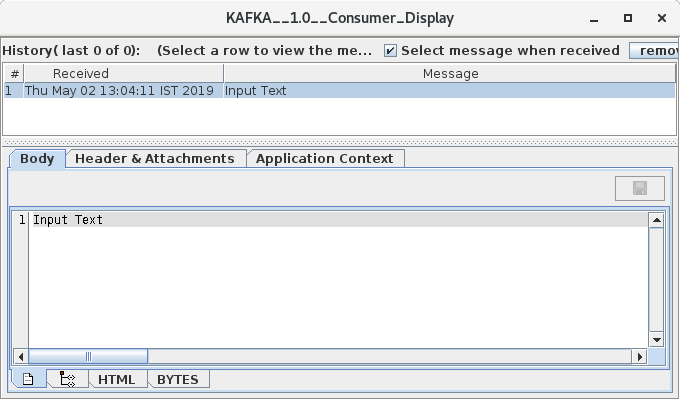Select the Body tab
The height and width of the screenshot is (400, 680).
37,158
